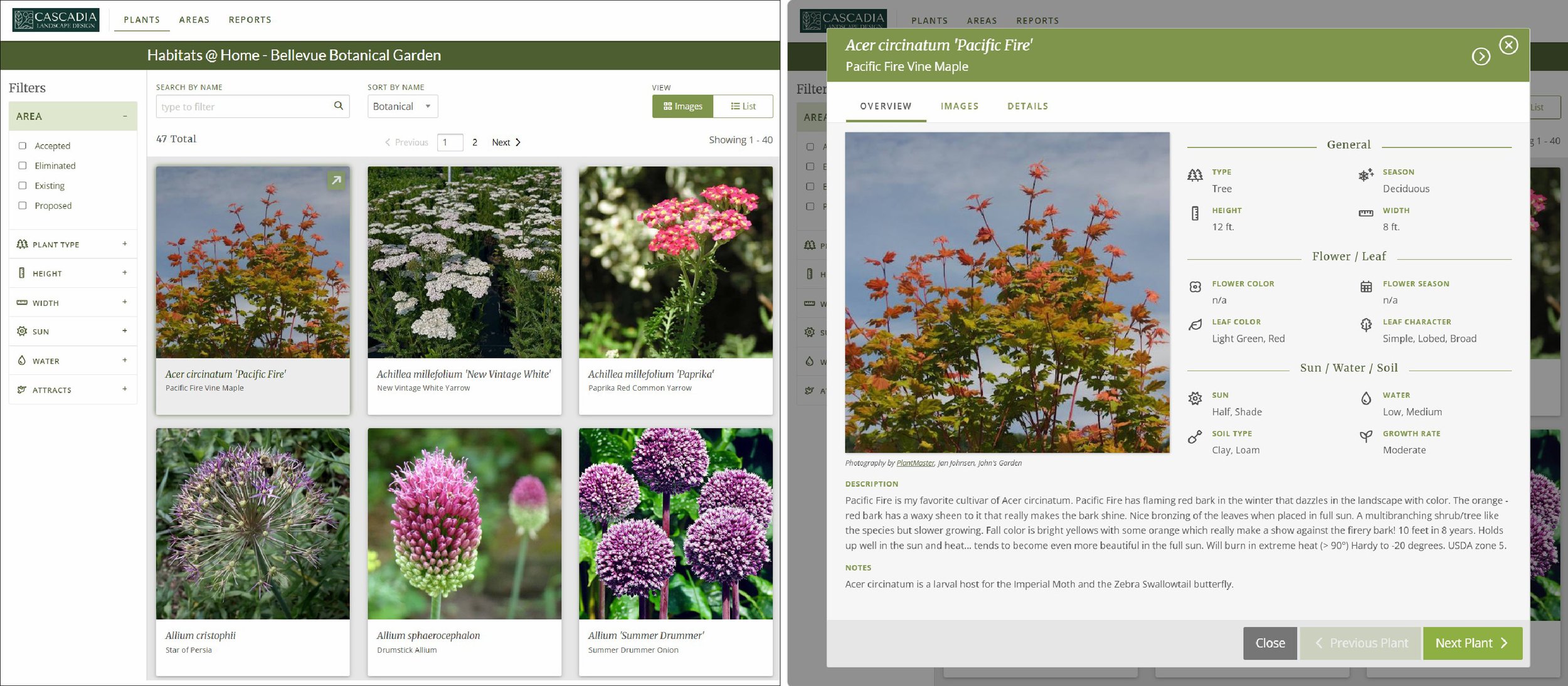Image resolution: width=1568 pixels, height=686 pixels.
Task: Click the Flower Color icon in dialog
Action: [x=1195, y=287]
